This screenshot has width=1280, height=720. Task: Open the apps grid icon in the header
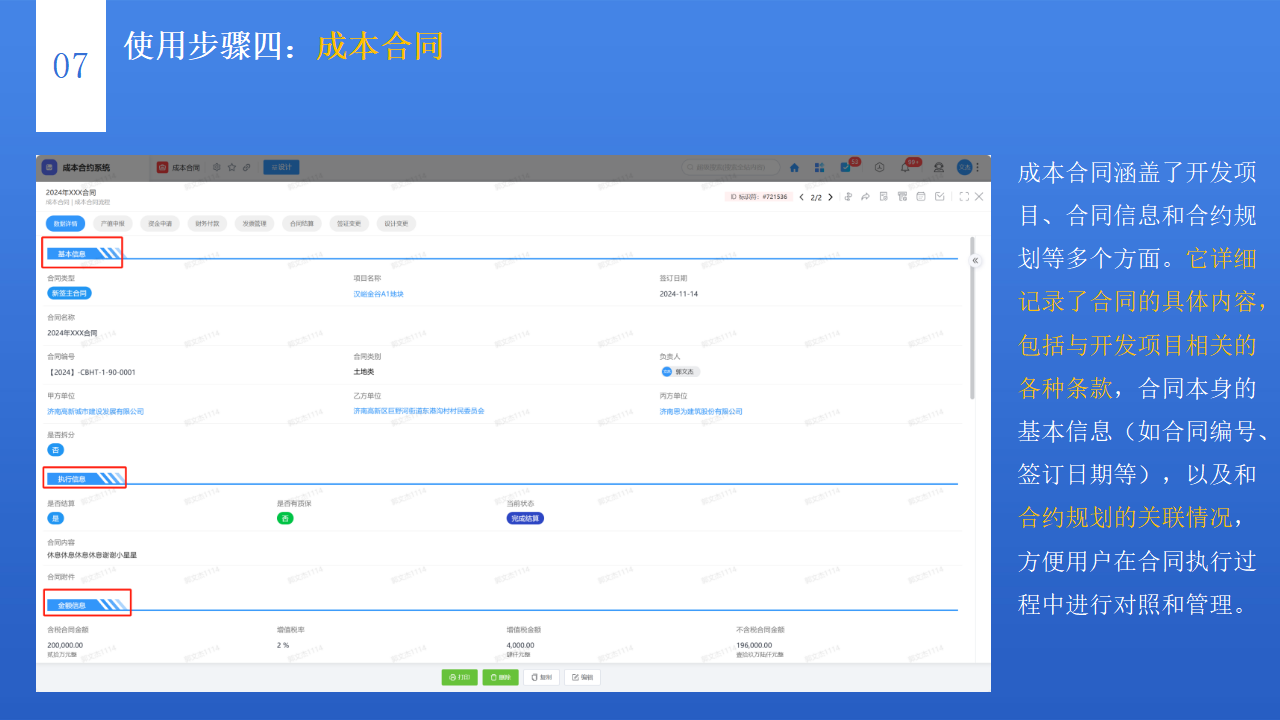tap(819, 167)
